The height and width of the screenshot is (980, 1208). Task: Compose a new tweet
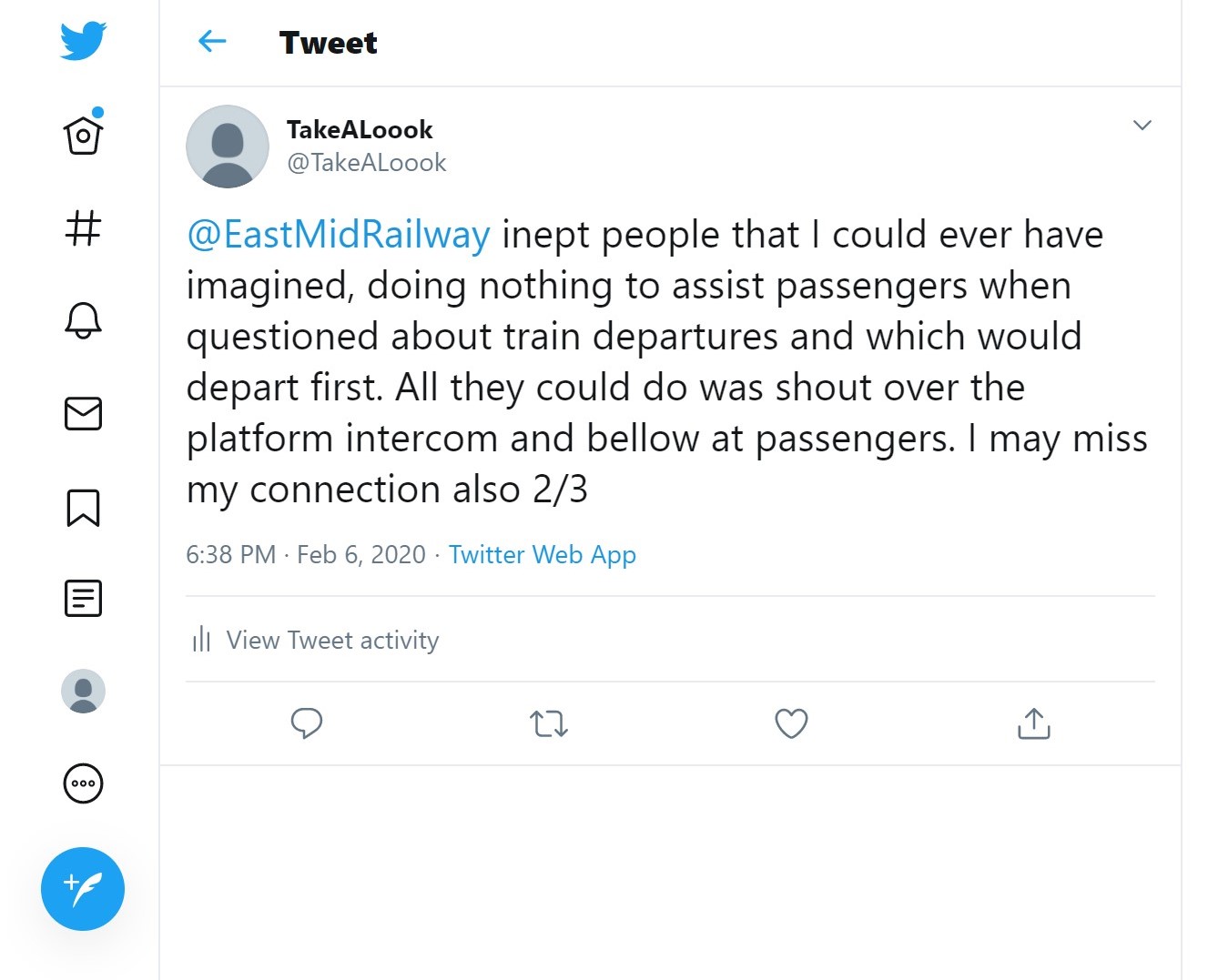(x=83, y=889)
